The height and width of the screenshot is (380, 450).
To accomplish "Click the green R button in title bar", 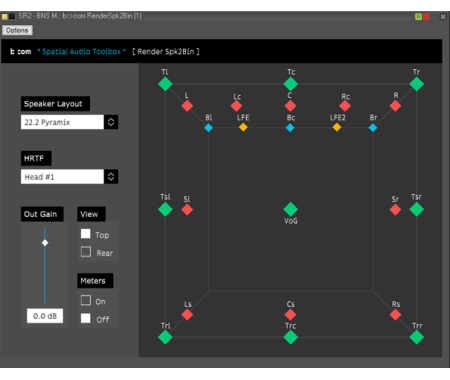I will click(x=418, y=17).
